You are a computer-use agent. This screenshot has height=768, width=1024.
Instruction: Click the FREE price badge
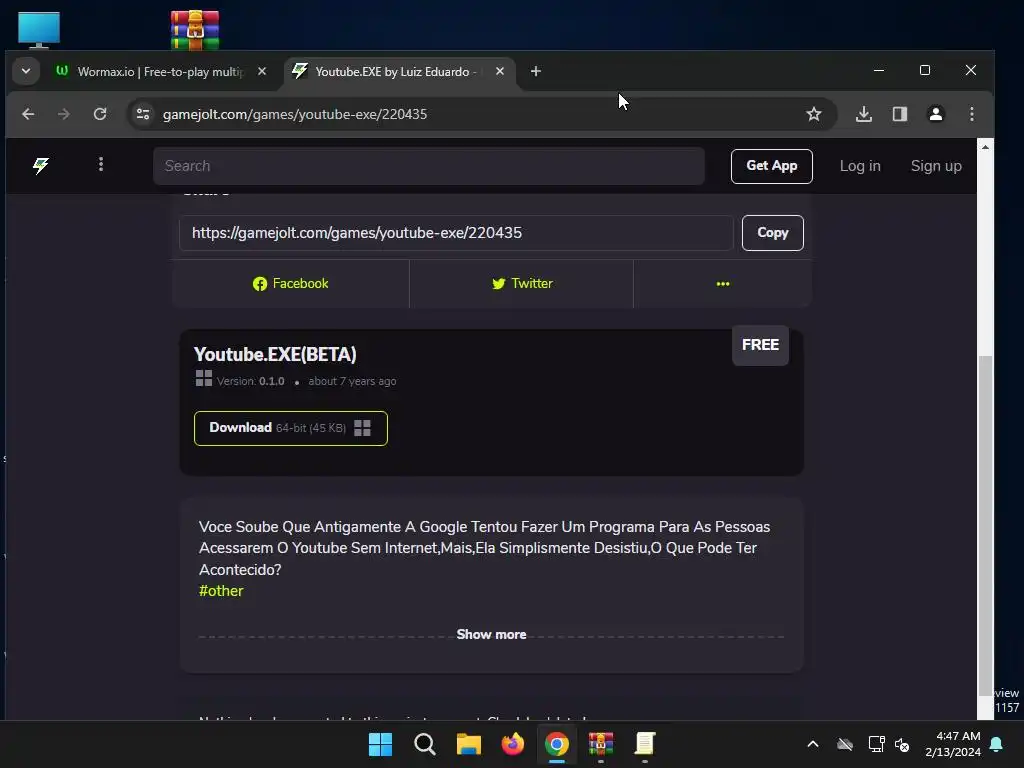tap(760, 345)
